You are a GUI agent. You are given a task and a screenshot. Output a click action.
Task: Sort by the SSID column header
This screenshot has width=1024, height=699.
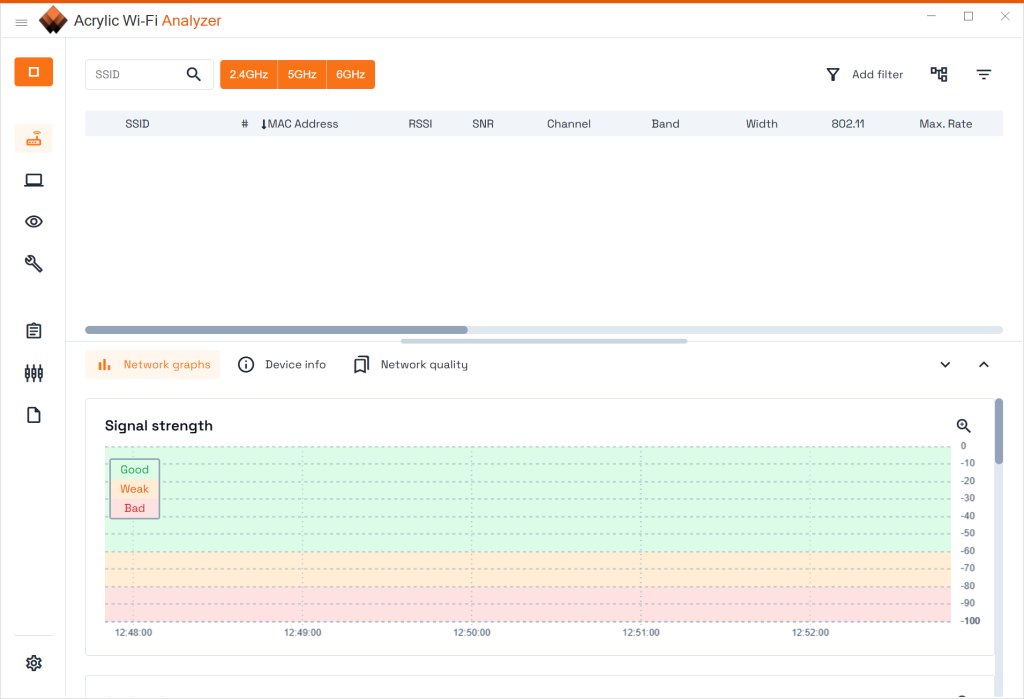pos(137,123)
